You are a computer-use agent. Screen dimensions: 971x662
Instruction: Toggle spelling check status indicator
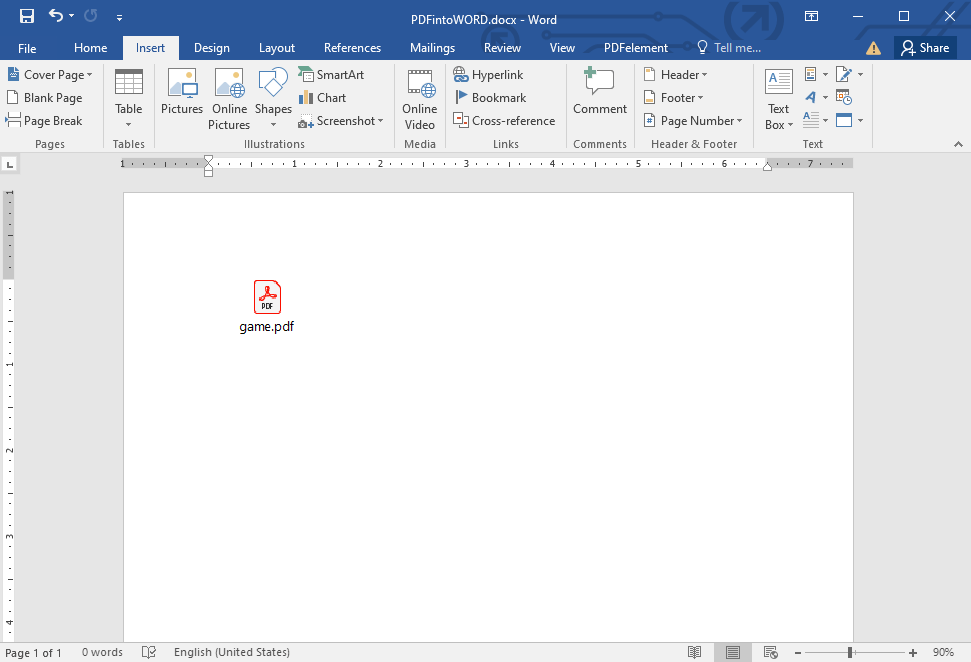[x=148, y=652]
